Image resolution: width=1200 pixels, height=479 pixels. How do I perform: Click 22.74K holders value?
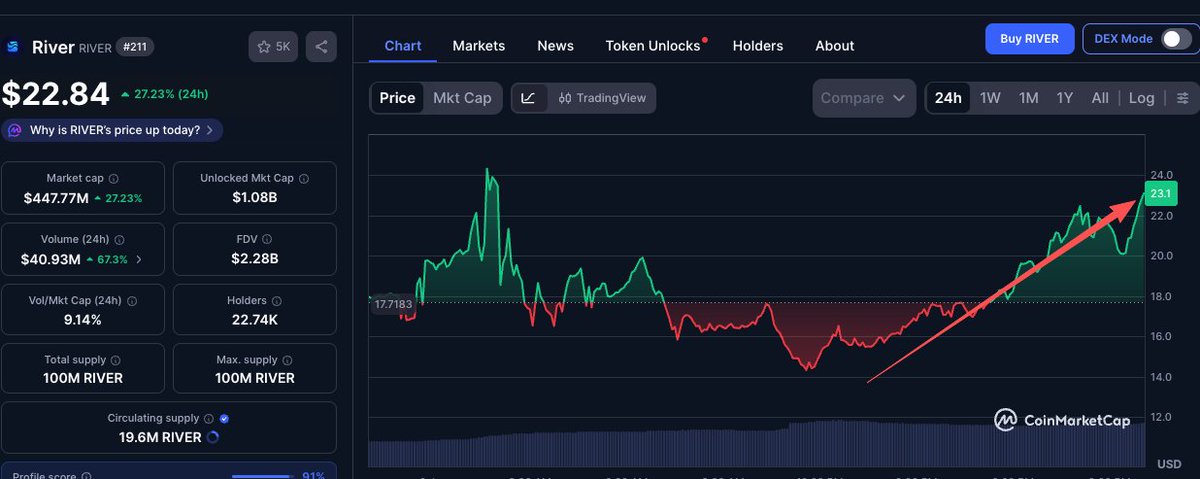(255, 319)
